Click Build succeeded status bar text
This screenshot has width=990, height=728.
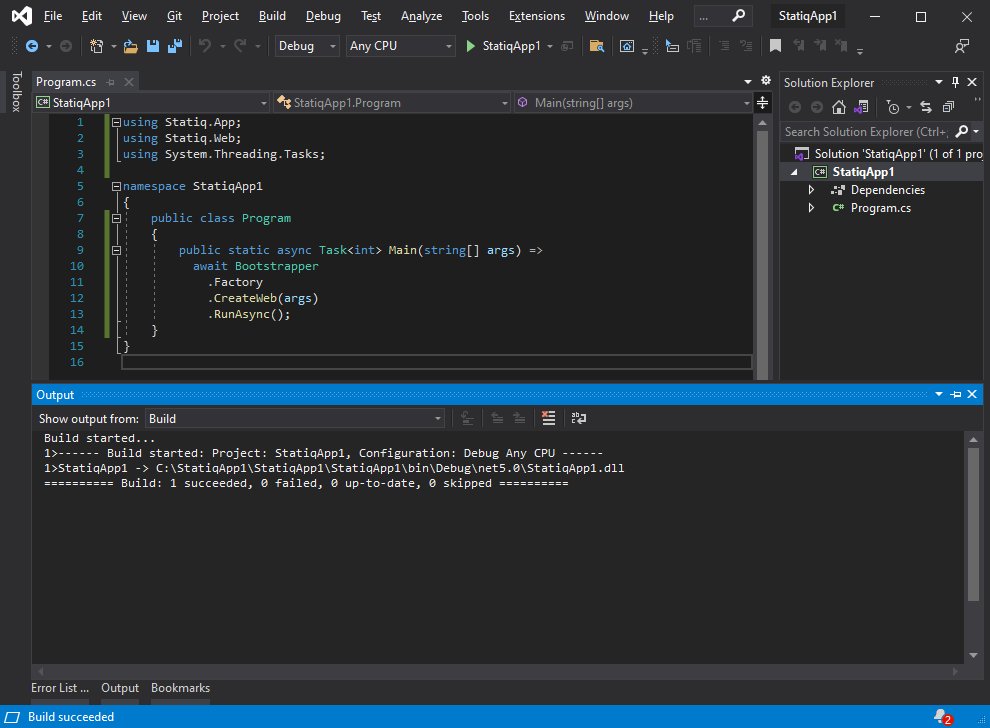71,717
